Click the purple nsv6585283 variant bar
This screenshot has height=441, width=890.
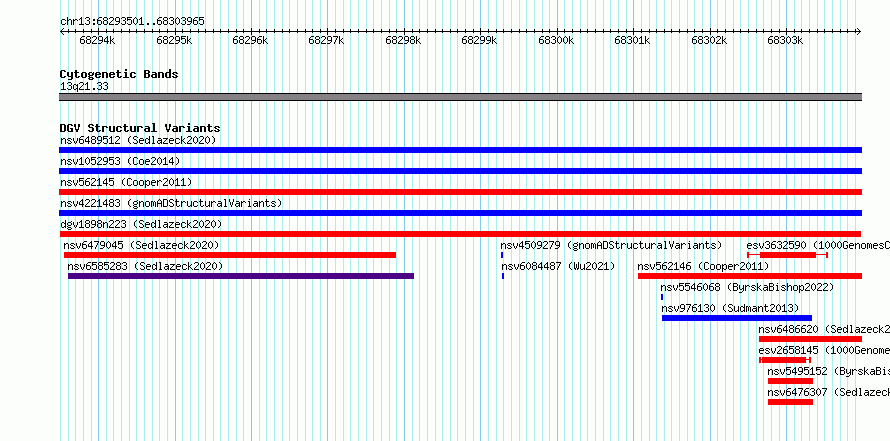point(241,276)
